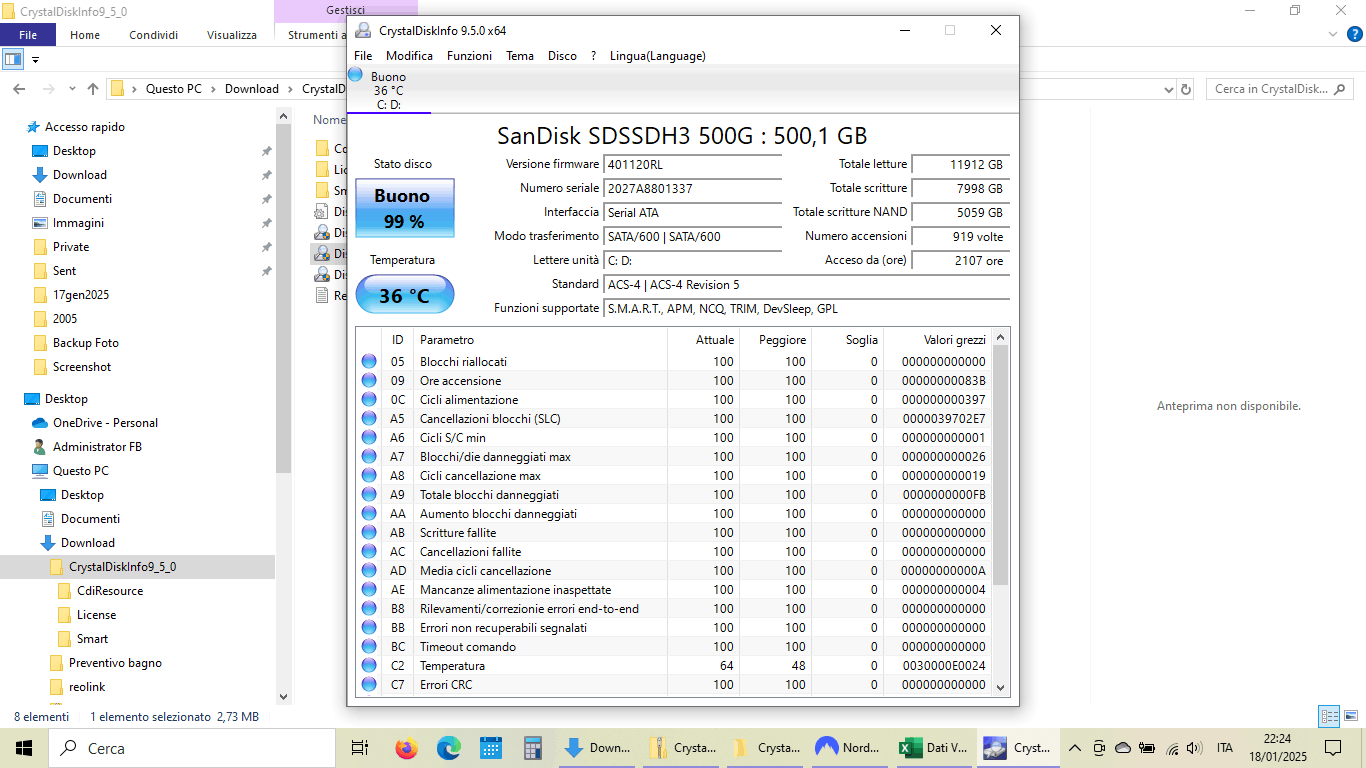Click the OneDrive cloud tray icon
This screenshot has width=1366, height=768.
(x=1123, y=748)
